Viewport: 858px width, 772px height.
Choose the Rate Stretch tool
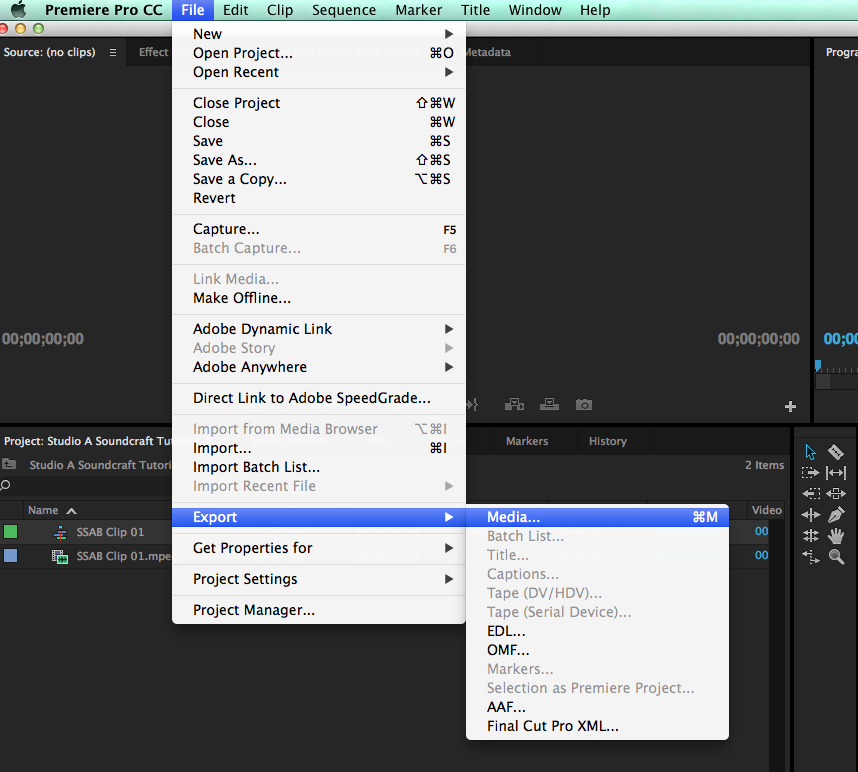click(x=810, y=557)
